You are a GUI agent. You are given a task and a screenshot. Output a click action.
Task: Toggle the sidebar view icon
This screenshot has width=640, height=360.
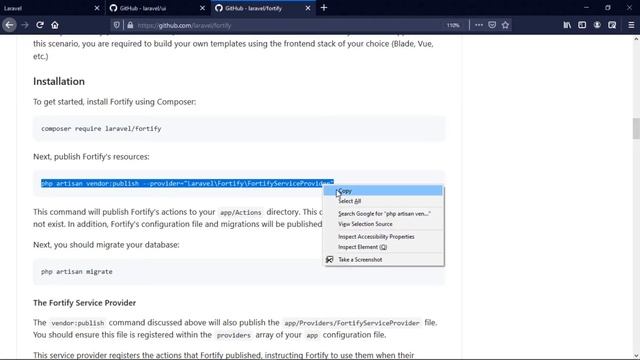pyautogui.click(x=582, y=25)
